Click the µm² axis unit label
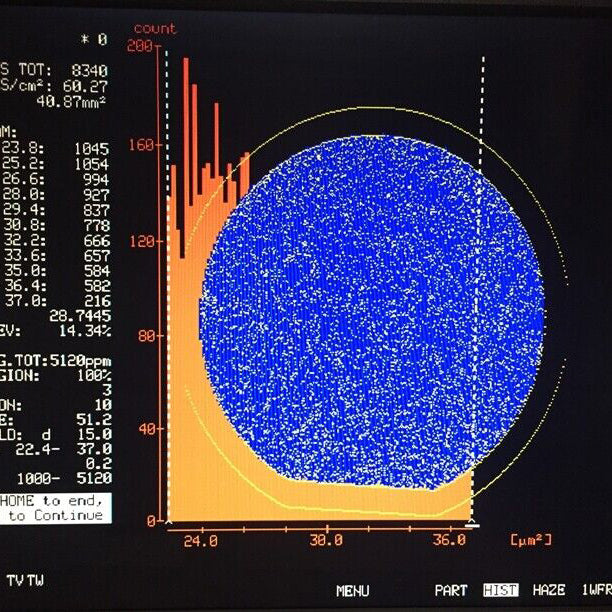The height and width of the screenshot is (612, 612). [x=531, y=540]
